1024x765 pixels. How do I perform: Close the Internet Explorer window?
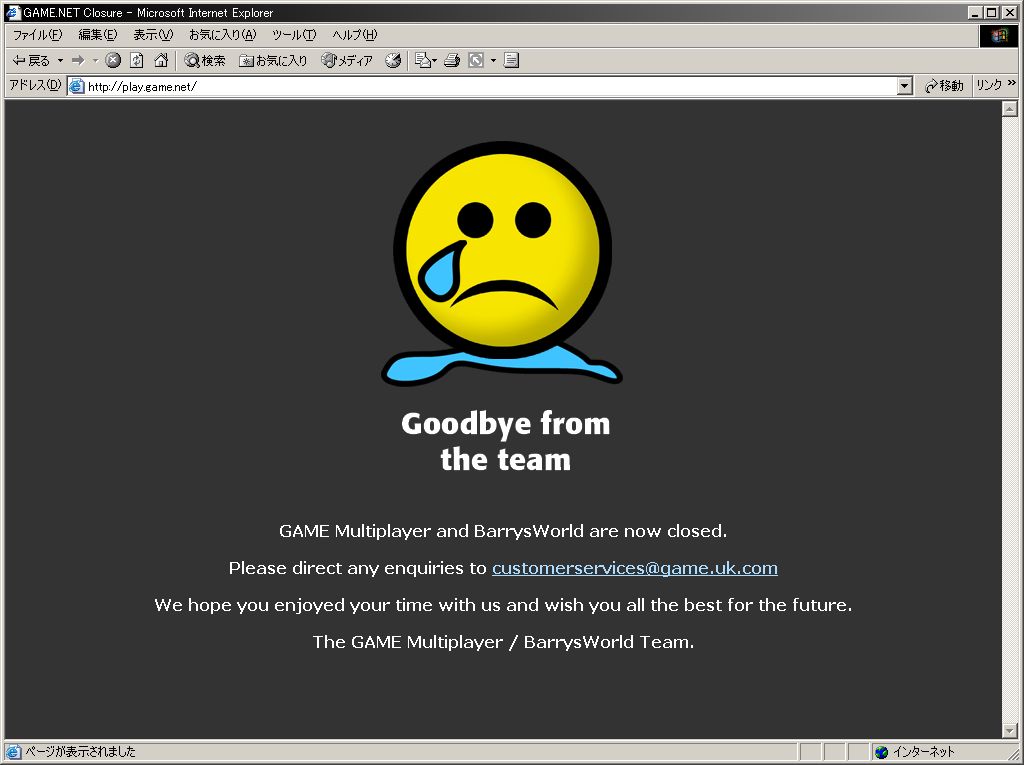[x=1010, y=12]
